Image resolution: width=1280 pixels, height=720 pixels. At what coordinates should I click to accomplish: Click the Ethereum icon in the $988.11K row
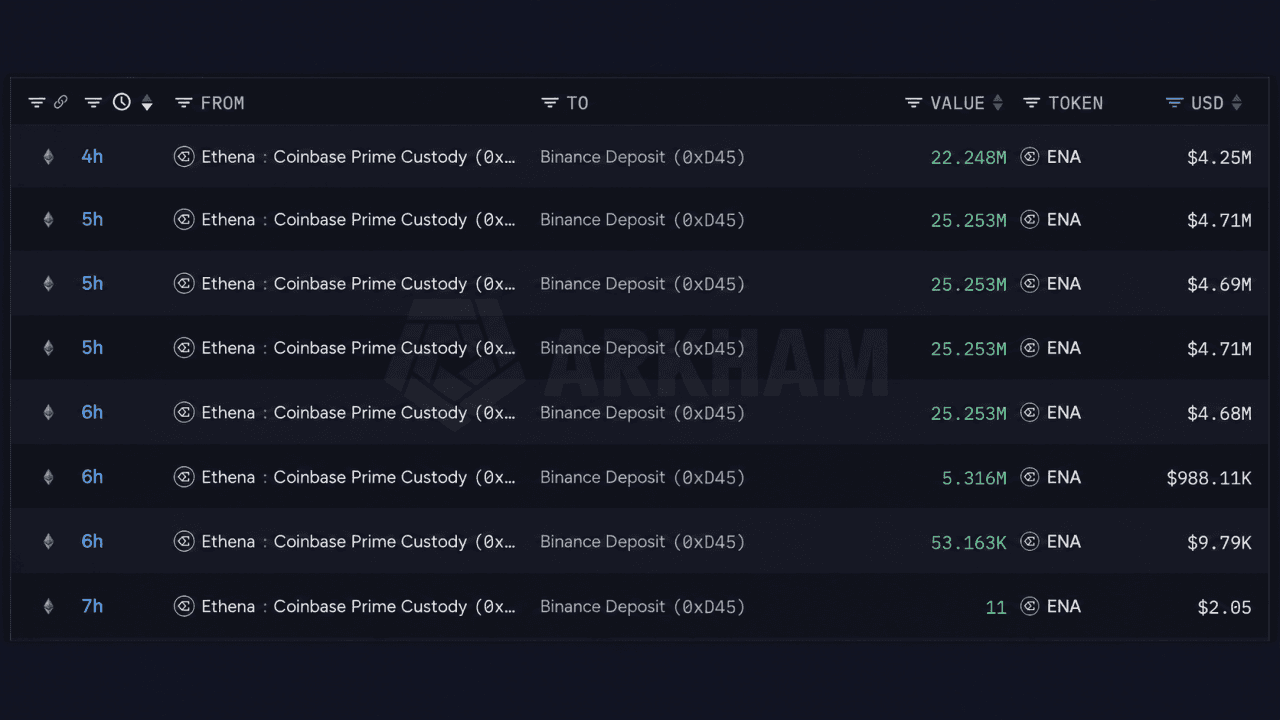point(48,477)
